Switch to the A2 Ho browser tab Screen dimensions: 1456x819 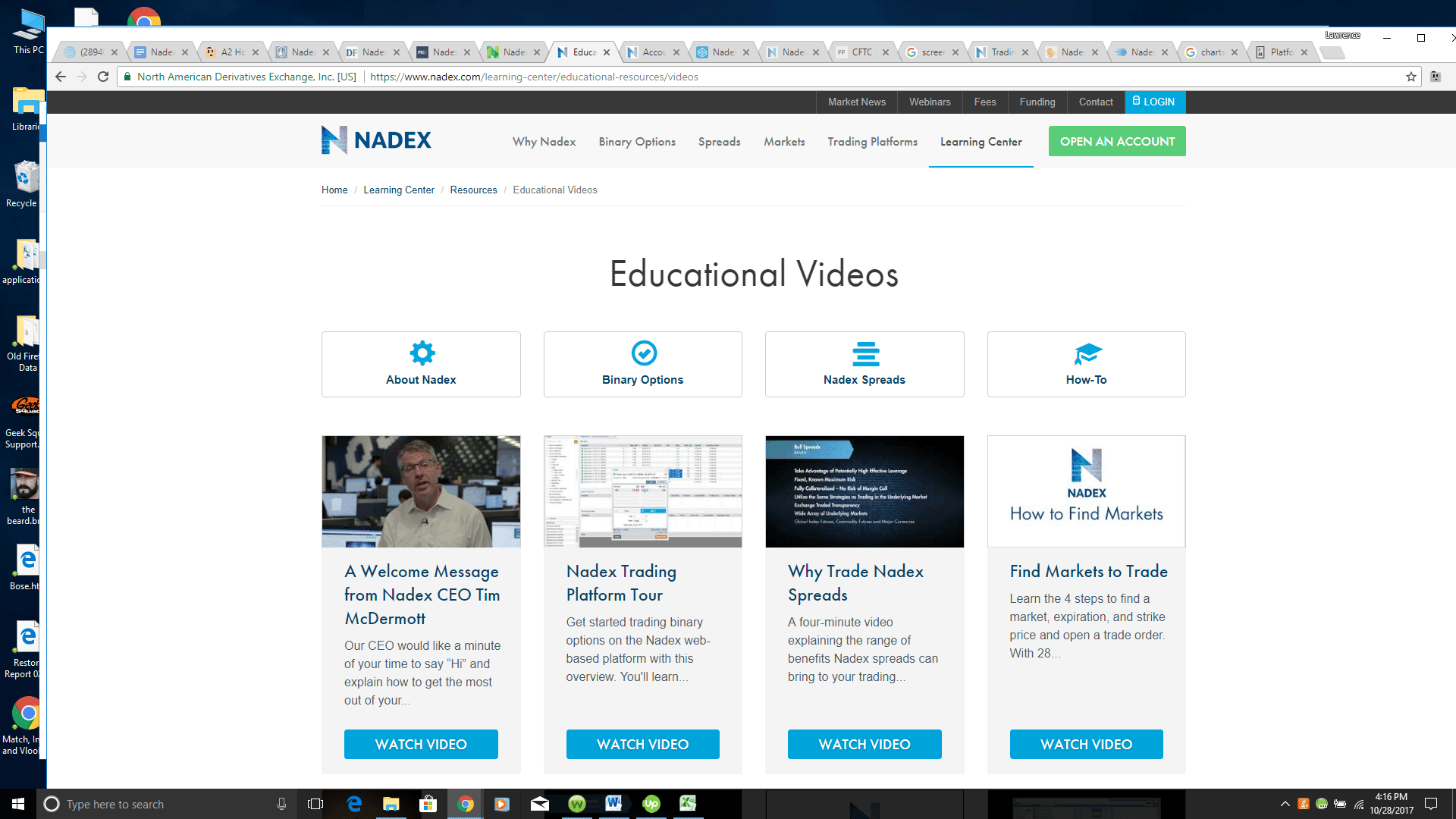(232, 52)
